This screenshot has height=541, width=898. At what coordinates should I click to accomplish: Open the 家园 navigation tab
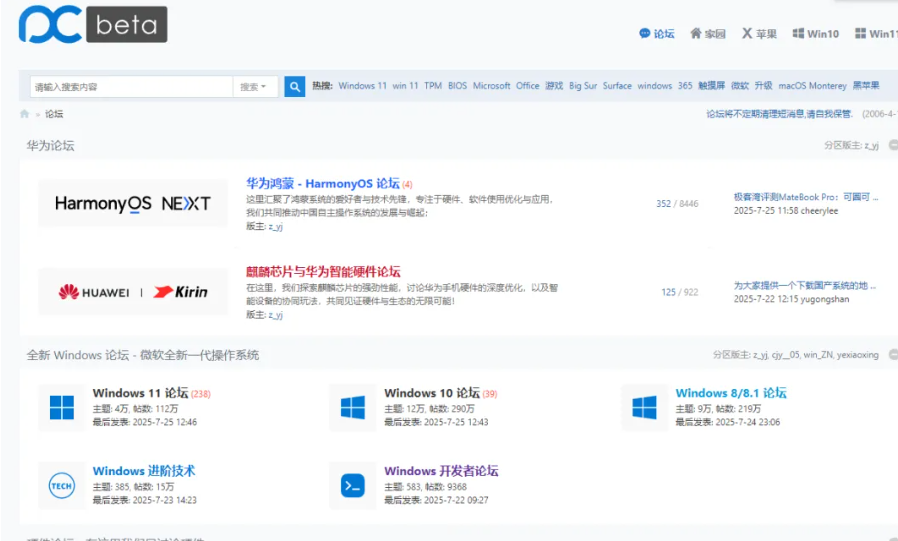point(708,34)
